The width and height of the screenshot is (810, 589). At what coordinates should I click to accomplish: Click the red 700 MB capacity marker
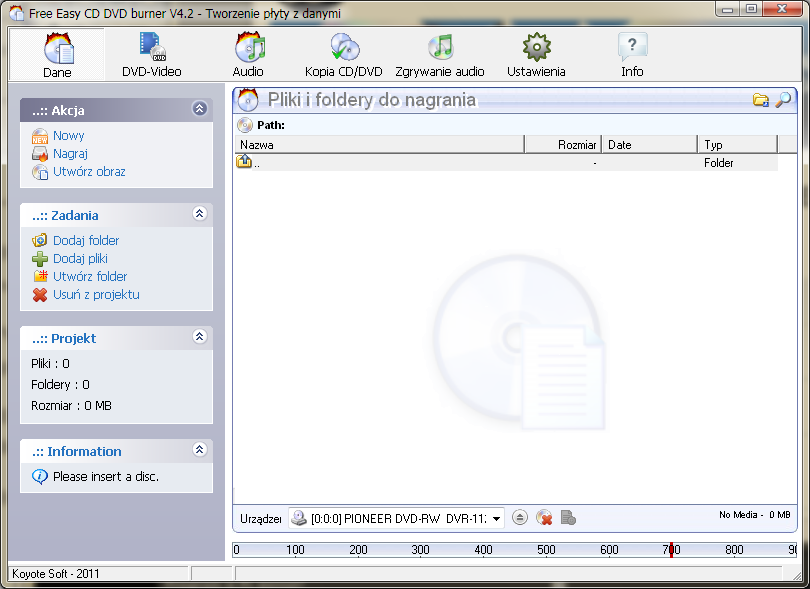671,550
